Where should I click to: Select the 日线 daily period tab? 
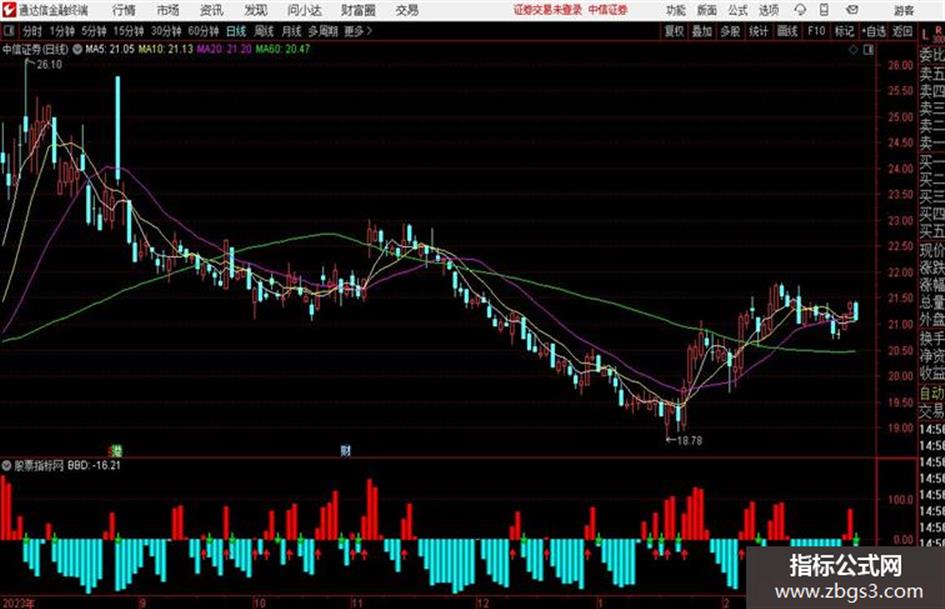click(236, 31)
